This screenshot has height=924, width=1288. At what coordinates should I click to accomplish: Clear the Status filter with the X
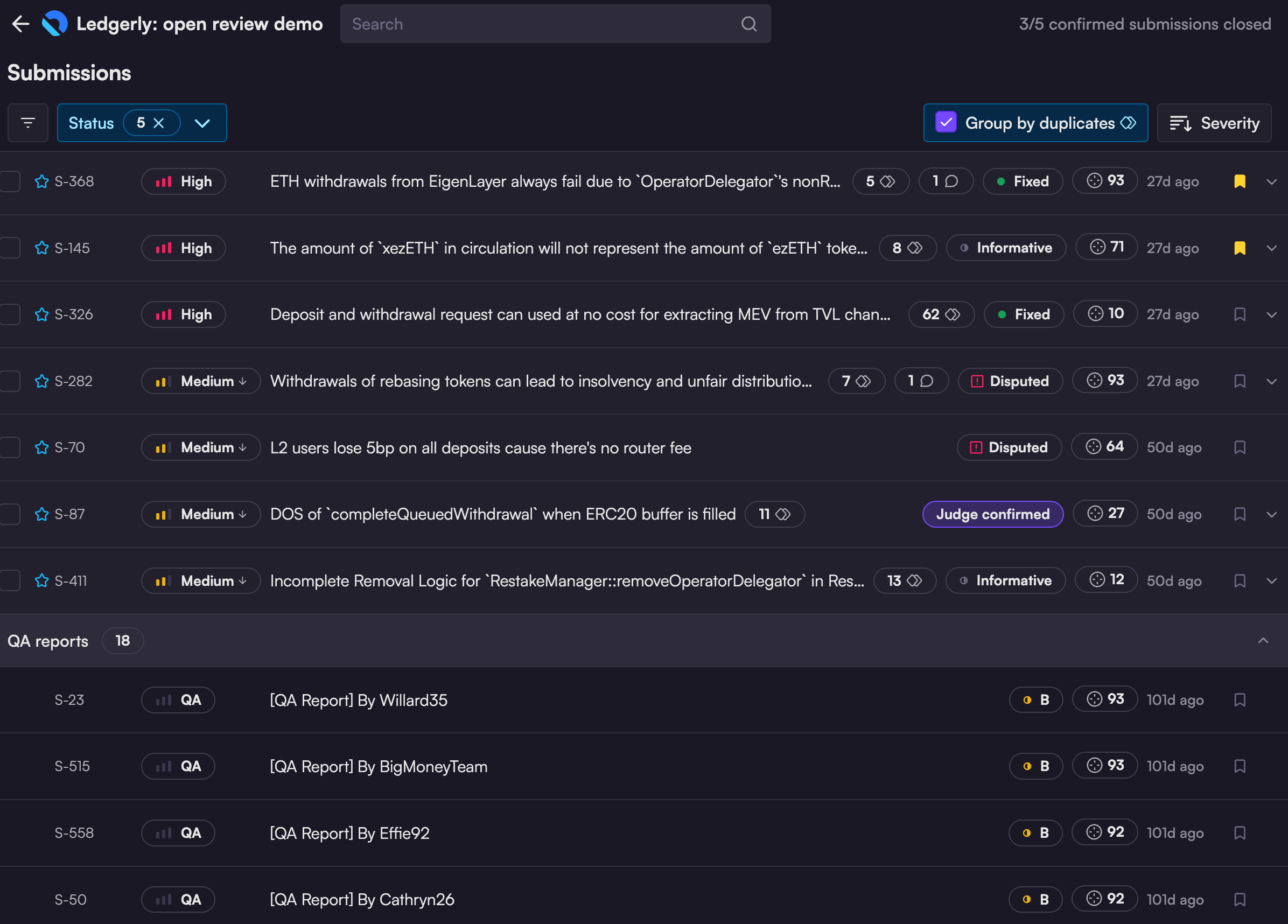click(159, 123)
